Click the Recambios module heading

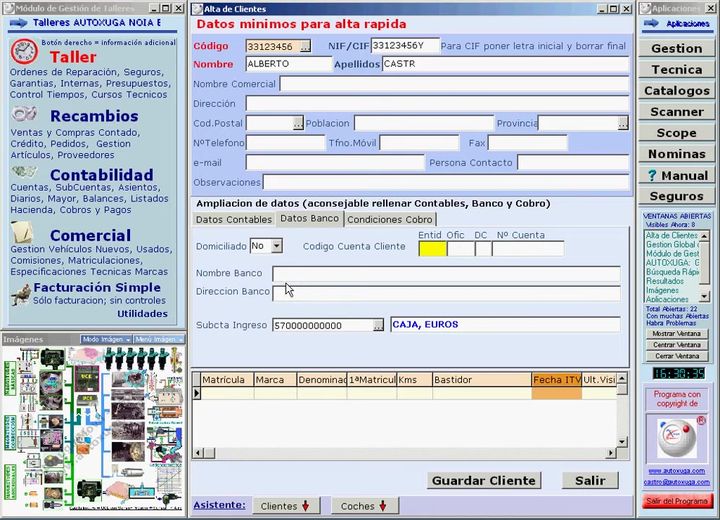pyautogui.click(x=94, y=116)
